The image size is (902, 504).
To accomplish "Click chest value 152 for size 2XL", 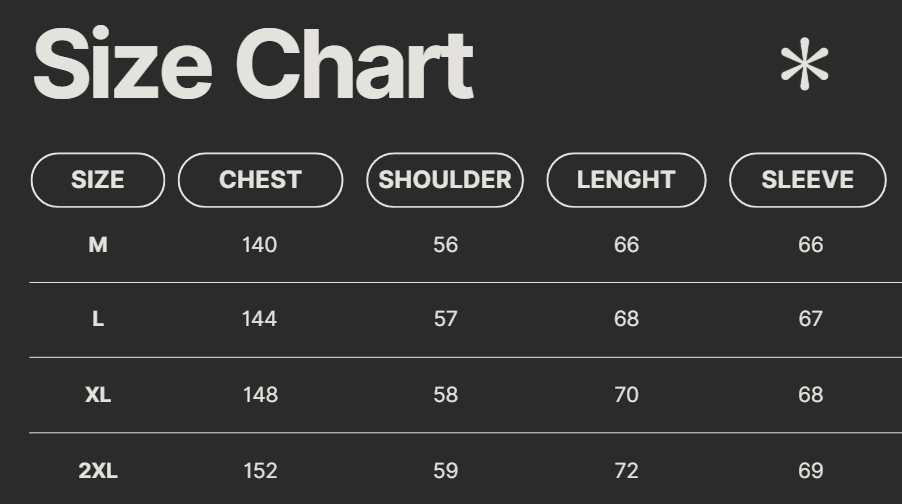I will 260,470.
